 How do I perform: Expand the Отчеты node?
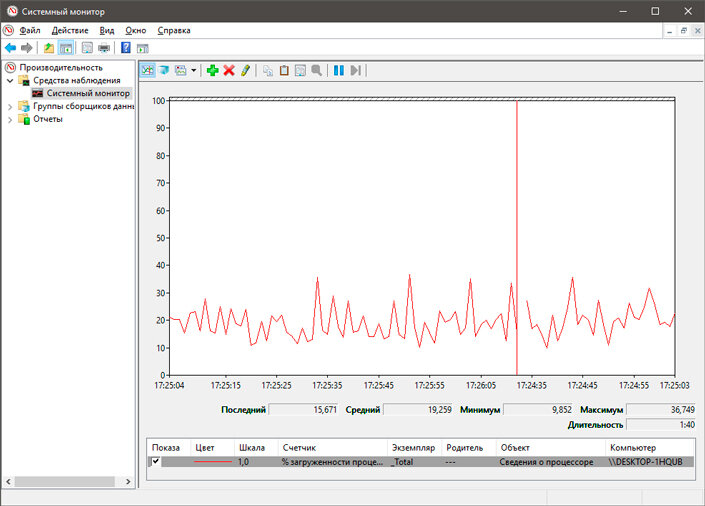tap(10, 120)
